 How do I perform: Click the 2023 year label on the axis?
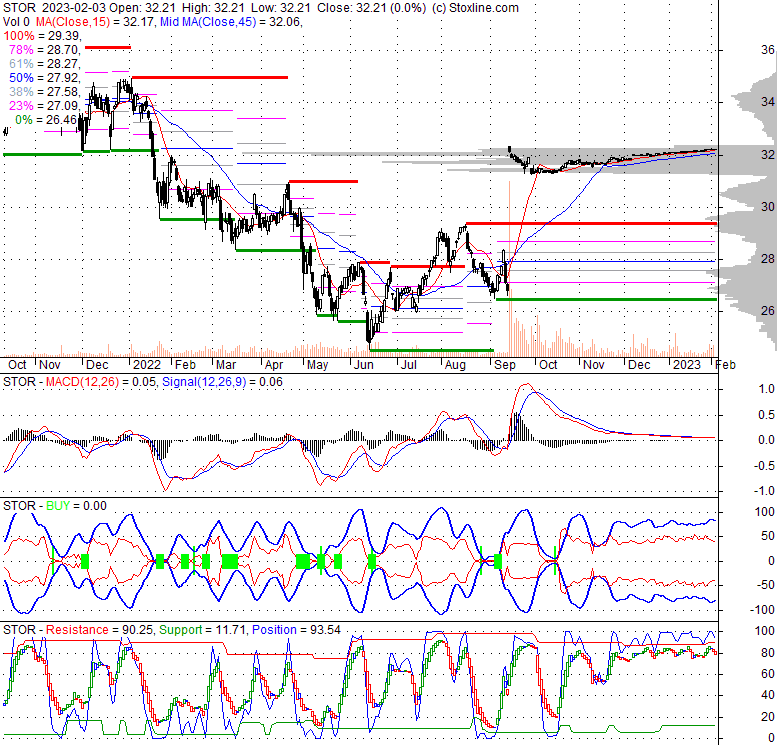coord(687,365)
